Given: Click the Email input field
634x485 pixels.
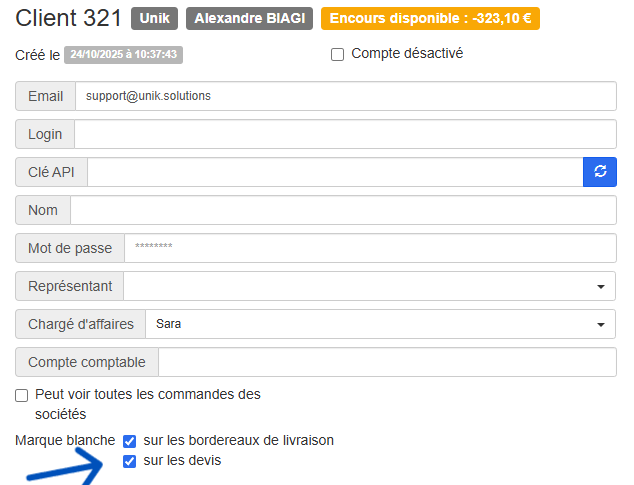Looking at the screenshot, I should (345, 96).
